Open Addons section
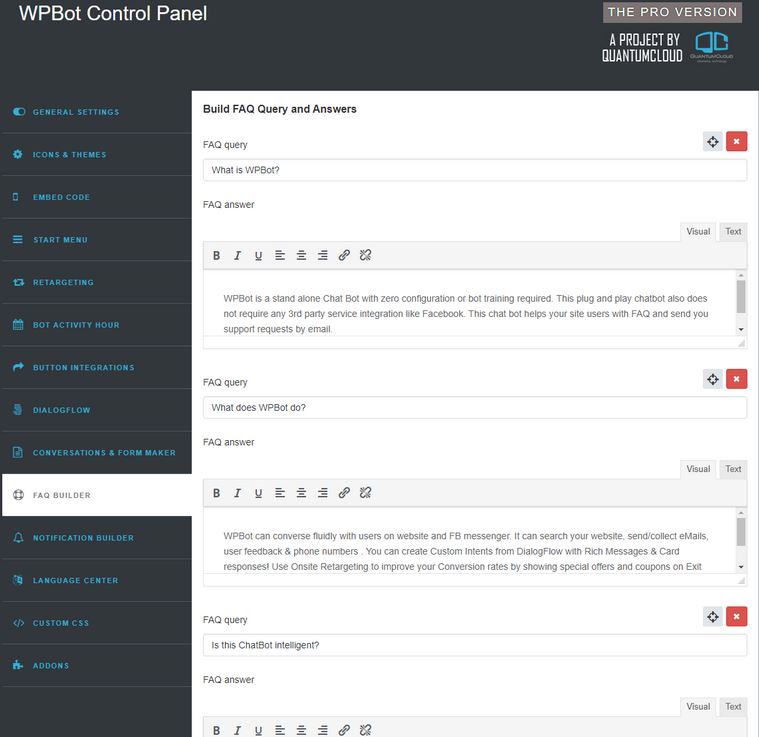Screen dimensions: 759x737 pyautogui.click(x=97, y=665)
